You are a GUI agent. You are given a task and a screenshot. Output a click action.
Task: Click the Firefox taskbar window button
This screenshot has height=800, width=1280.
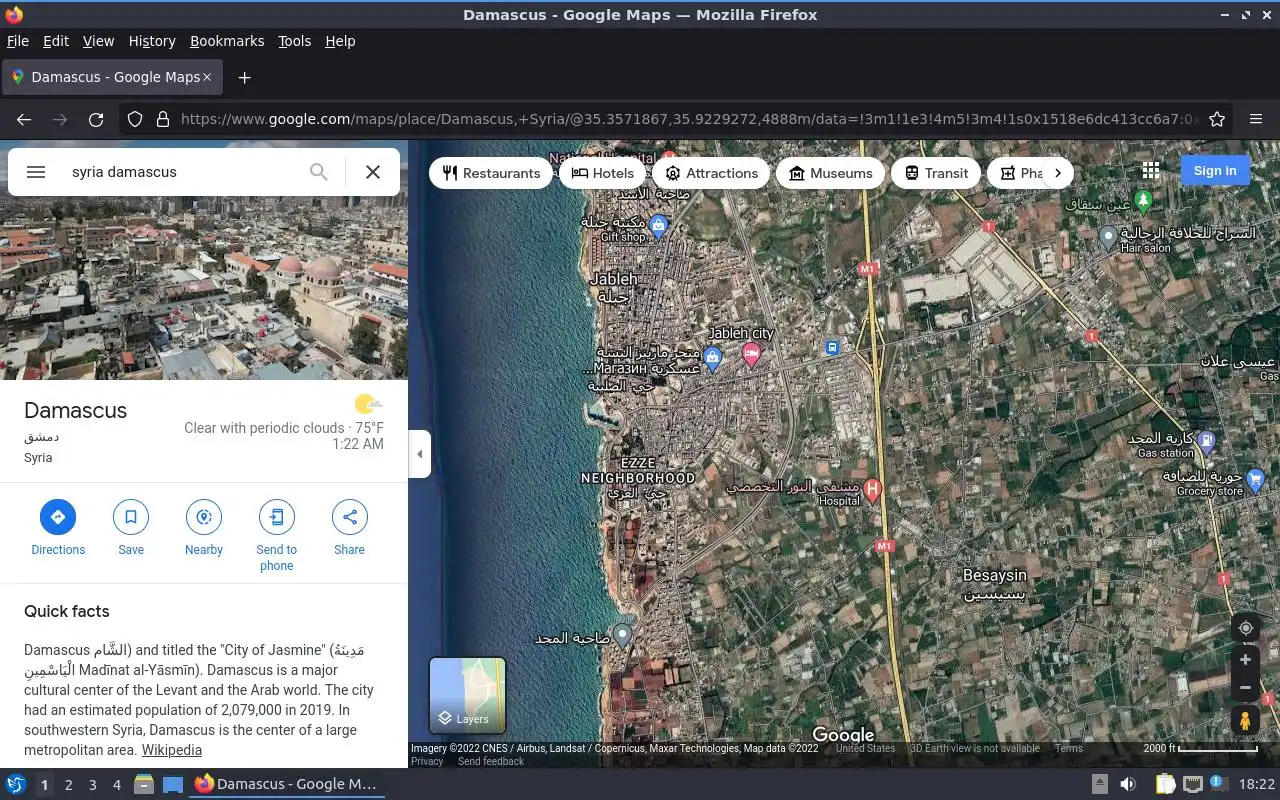286,785
